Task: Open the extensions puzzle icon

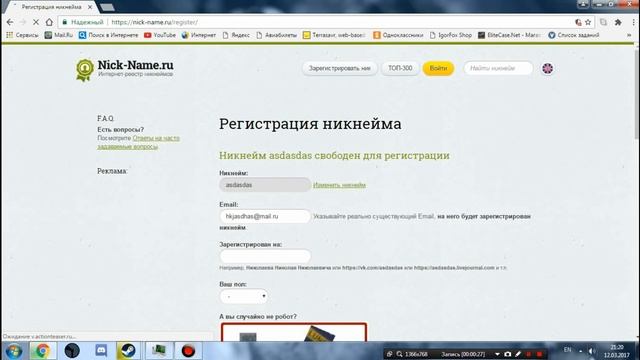Action: [x=618, y=22]
